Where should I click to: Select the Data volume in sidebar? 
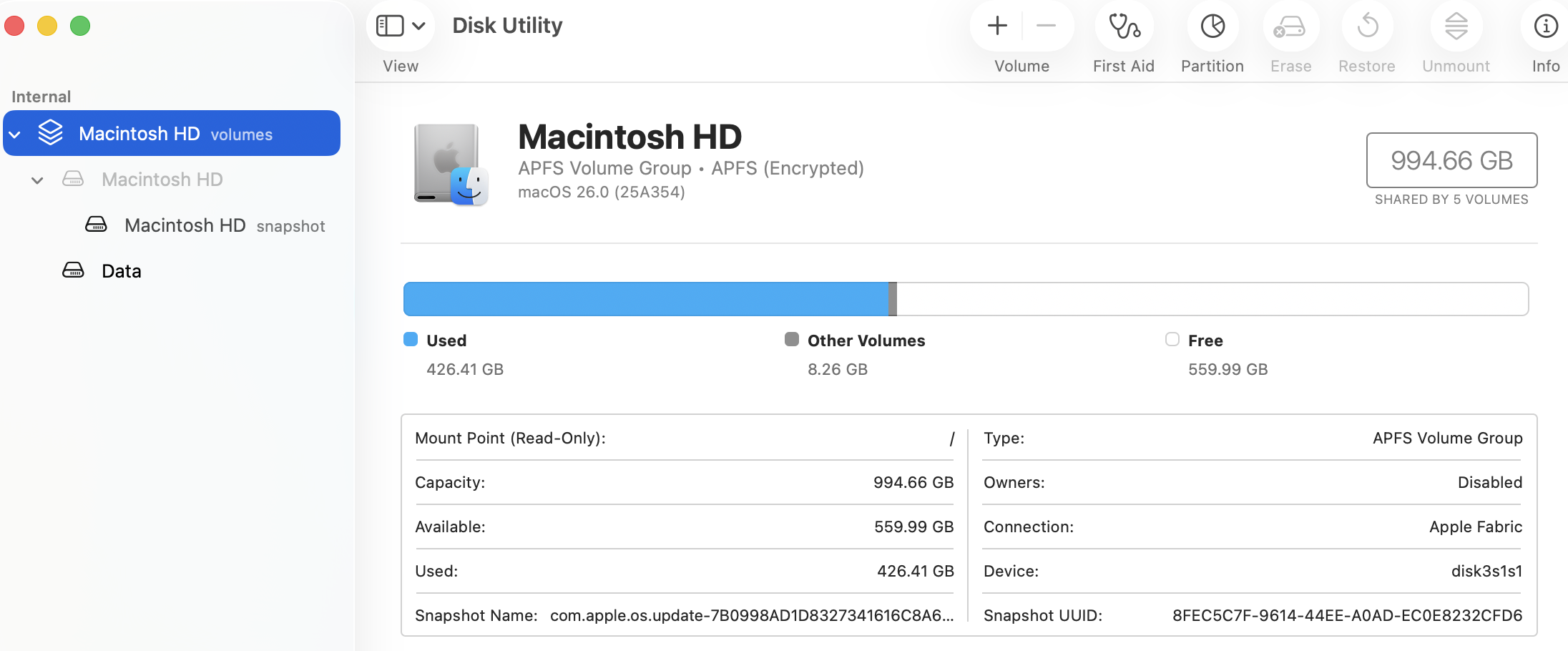122,271
